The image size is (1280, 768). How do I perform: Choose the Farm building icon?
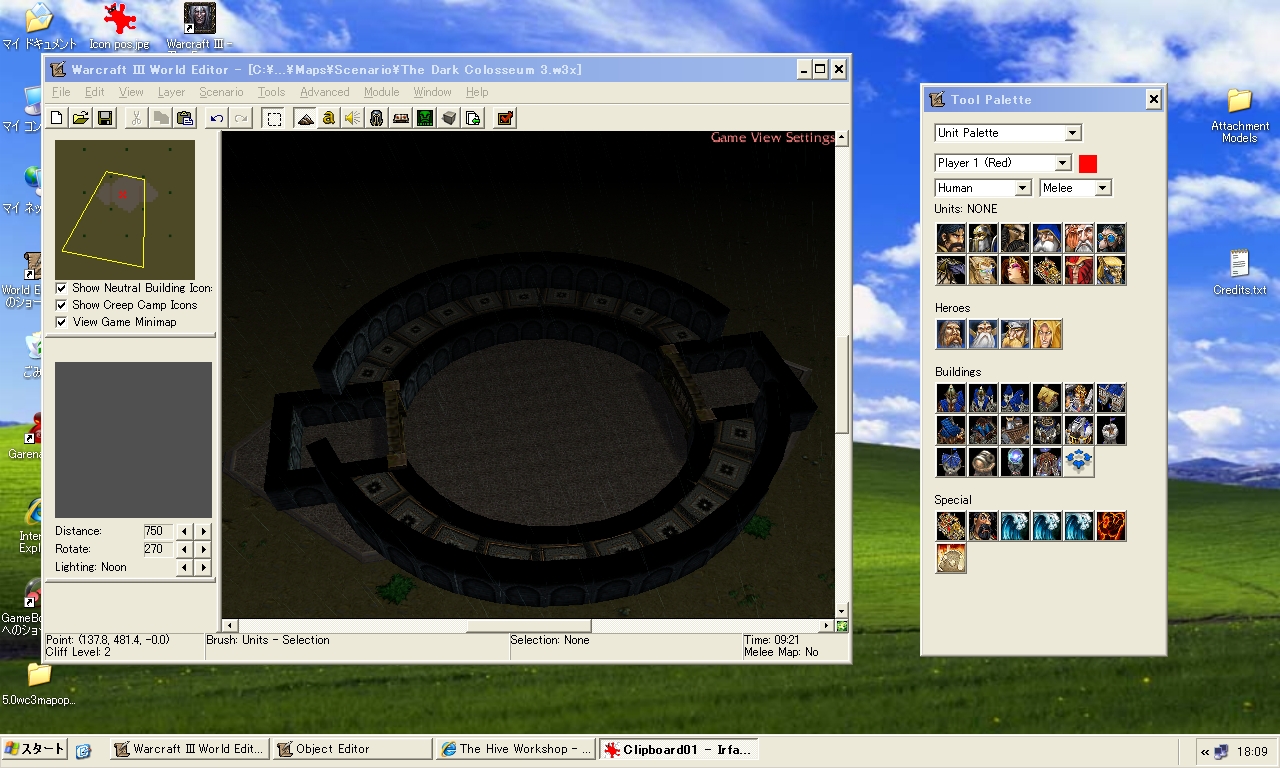click(x=1047, y=398)
